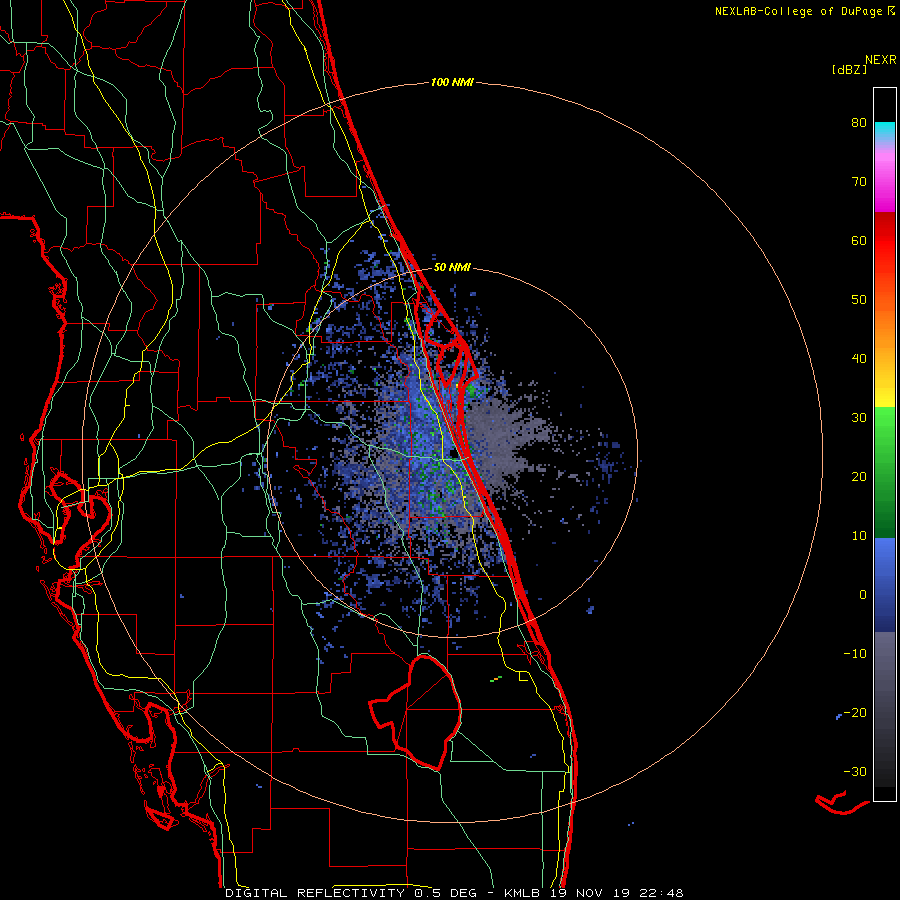This screenshot has width=900, height=900.
Task: Click the -10 dBZ scale value
Action: [855, 653]
